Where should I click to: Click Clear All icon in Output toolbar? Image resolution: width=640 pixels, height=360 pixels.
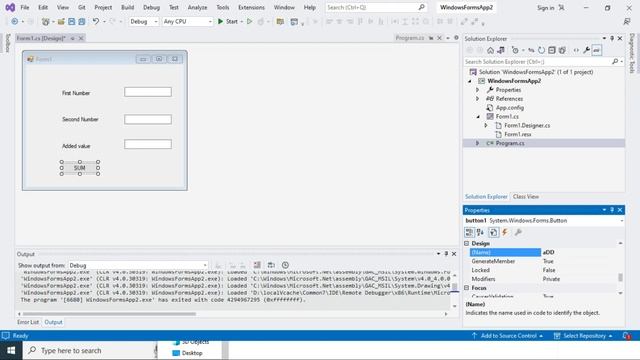pyautogui.click(x=257, y=265)
